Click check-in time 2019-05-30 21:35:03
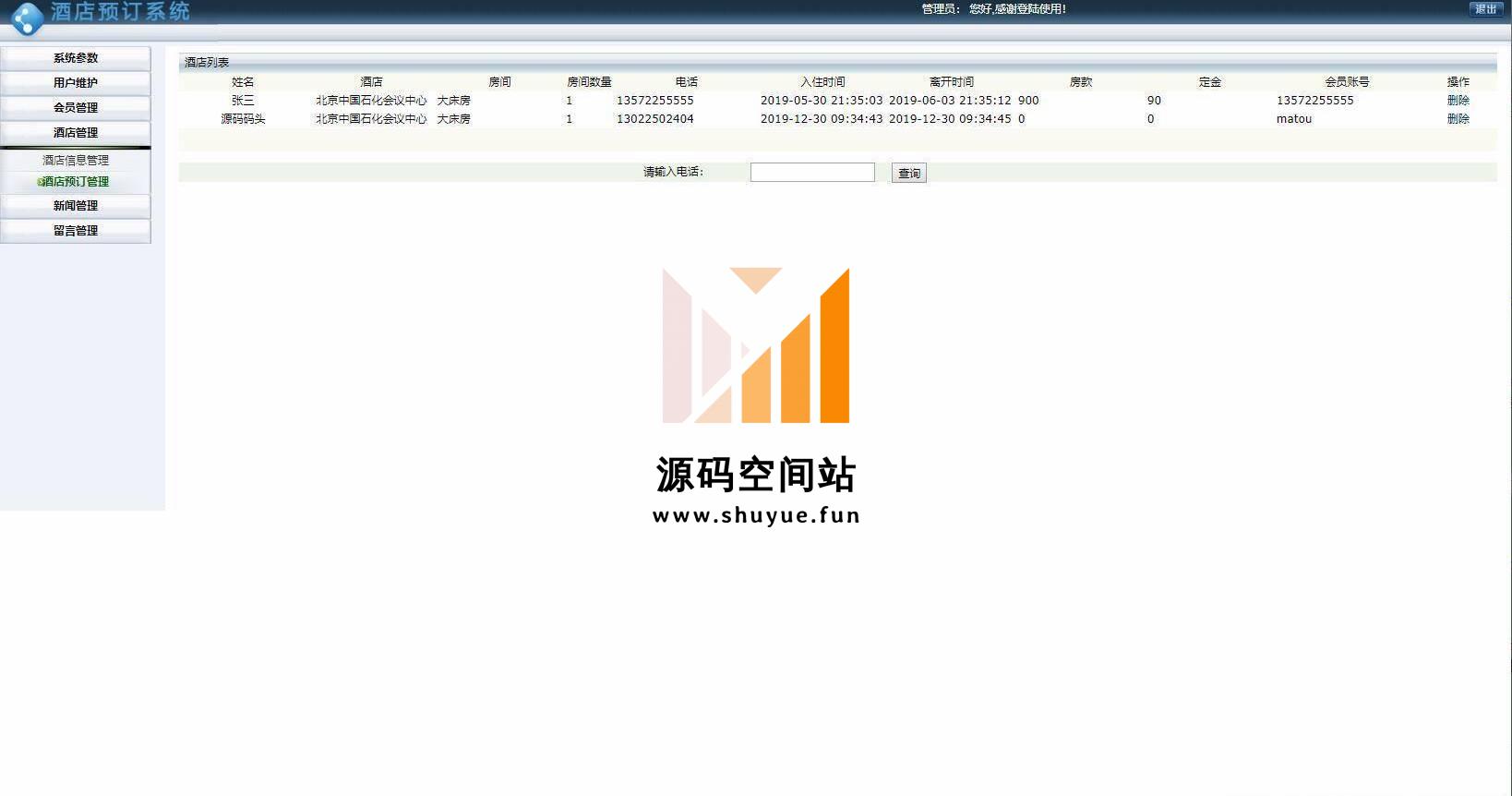The height and width of the screenshot is (796, 1512). coord(822,101)
